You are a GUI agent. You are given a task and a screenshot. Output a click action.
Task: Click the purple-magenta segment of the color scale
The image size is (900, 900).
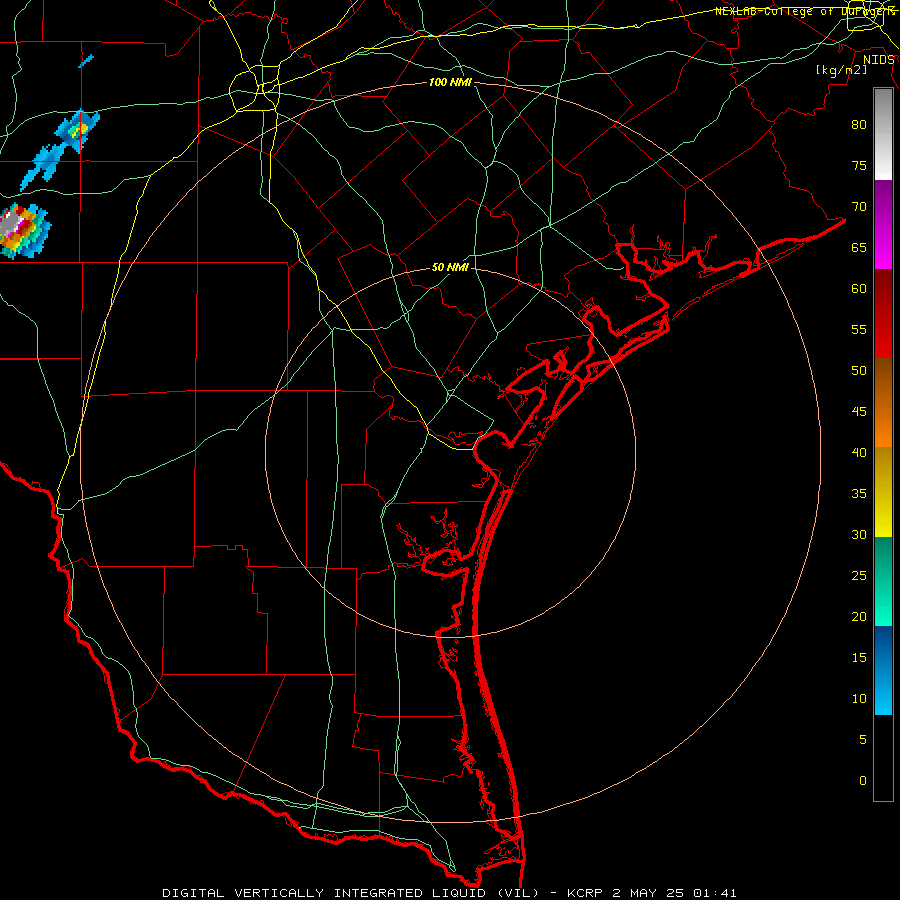coord(883,224)
